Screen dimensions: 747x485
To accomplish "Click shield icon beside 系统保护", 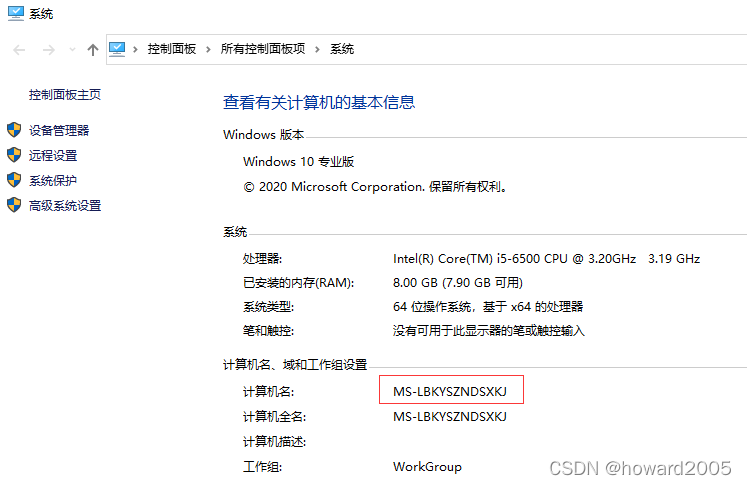I will point(14,180).
